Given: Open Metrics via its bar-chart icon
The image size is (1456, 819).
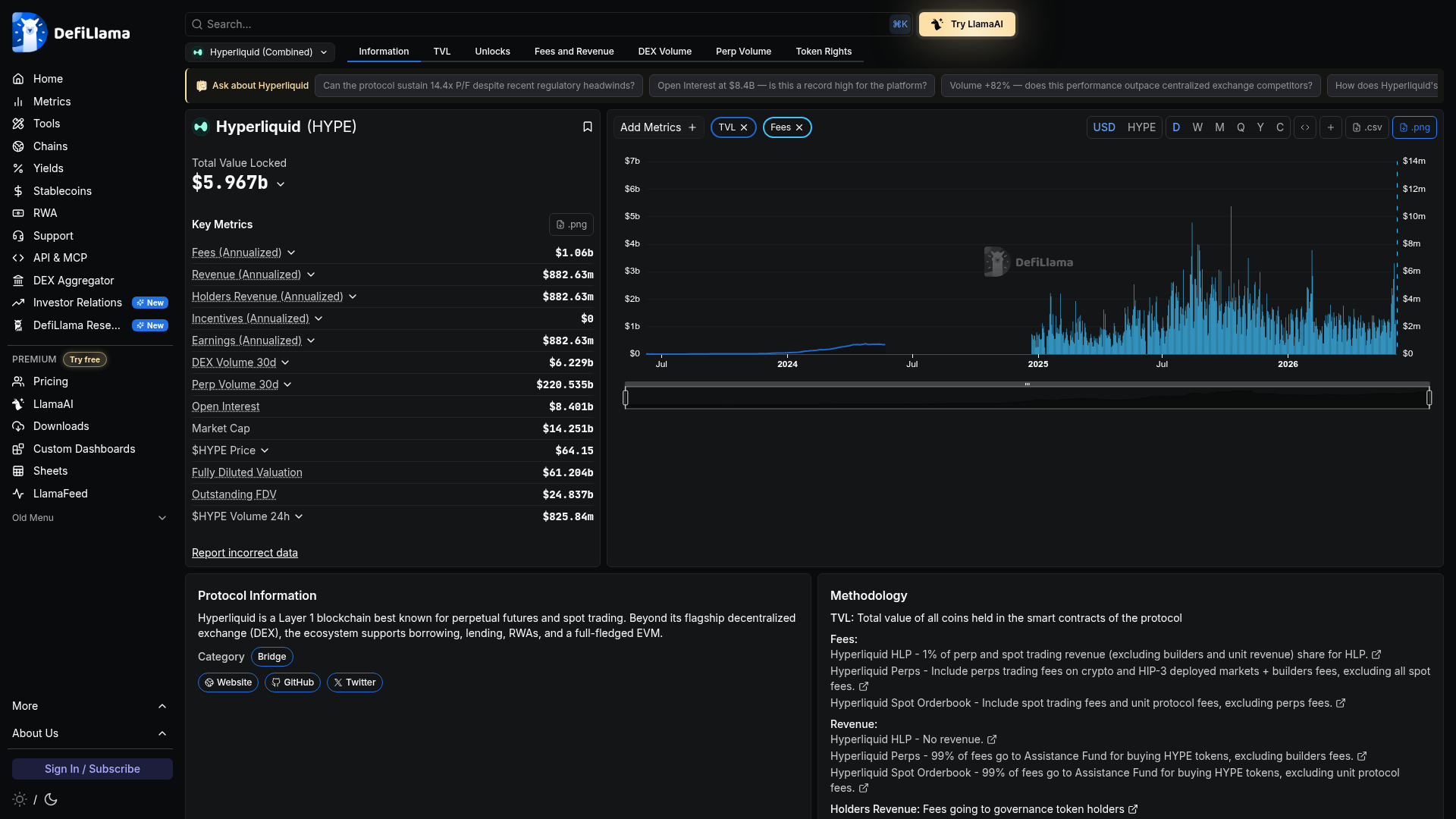Looking at the screenshot, I should pyautogui.click(x=18, y=102).
